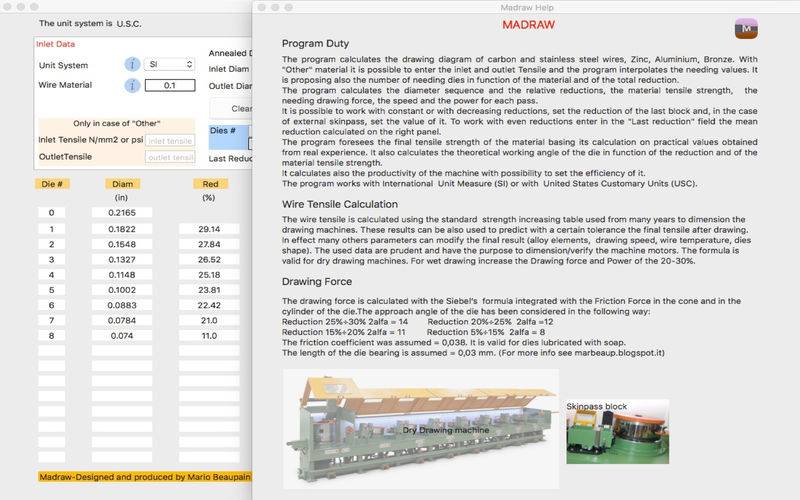The width and height of the screenshot is (800, 500).
Task: Click the Drawing Force heading
Action: (x=317, y=282)
